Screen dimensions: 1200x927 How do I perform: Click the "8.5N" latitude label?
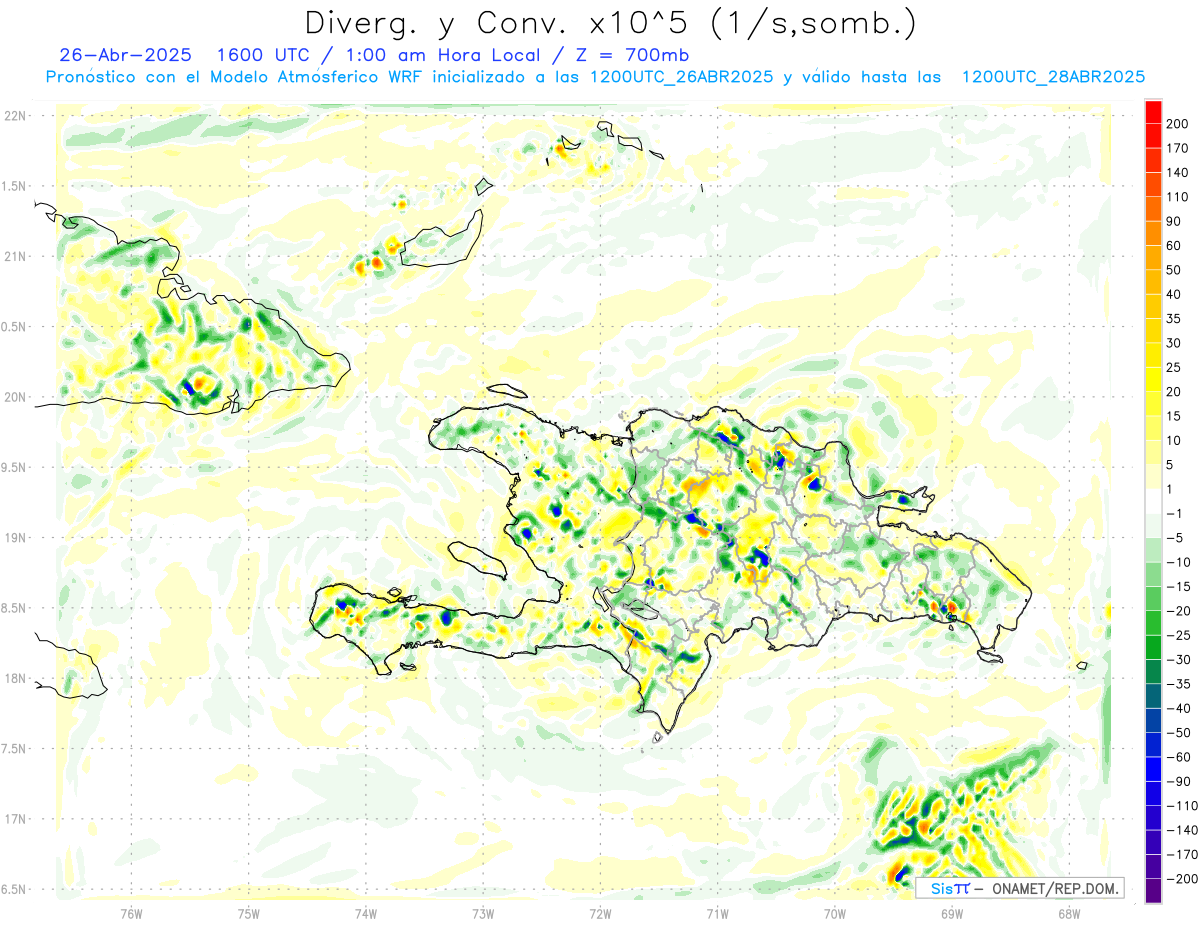[15, 608]
